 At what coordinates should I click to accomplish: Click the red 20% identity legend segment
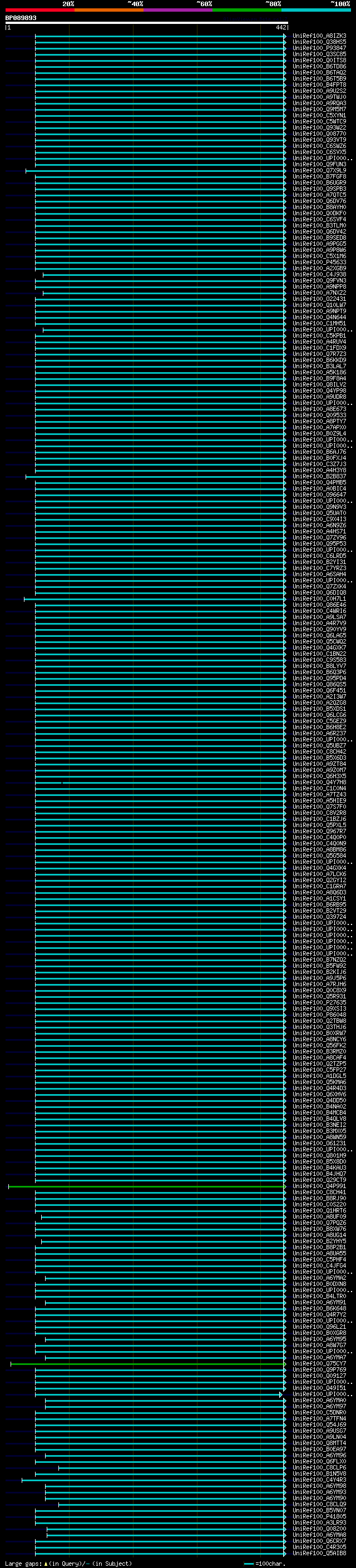39,10
